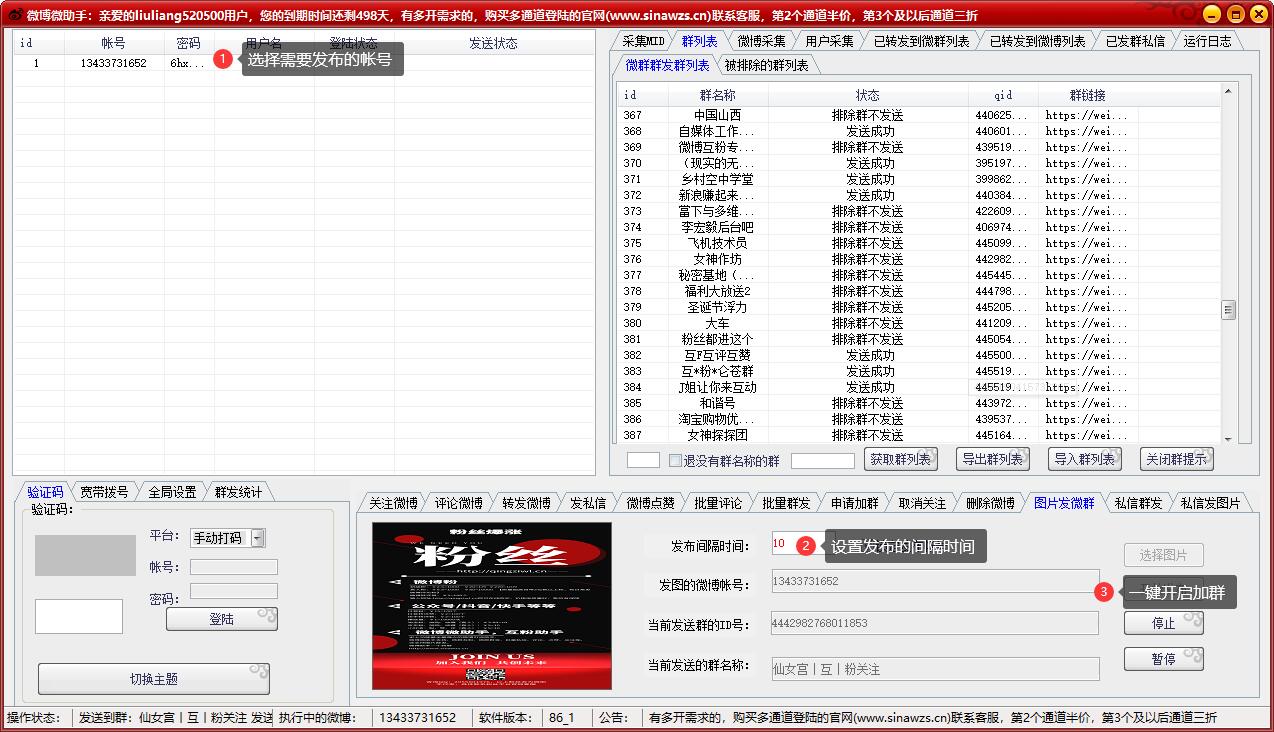Click the 帐号 field in 验证码 panel
Viewport: 1274px width, 732px height.
(x=234, y=567)
